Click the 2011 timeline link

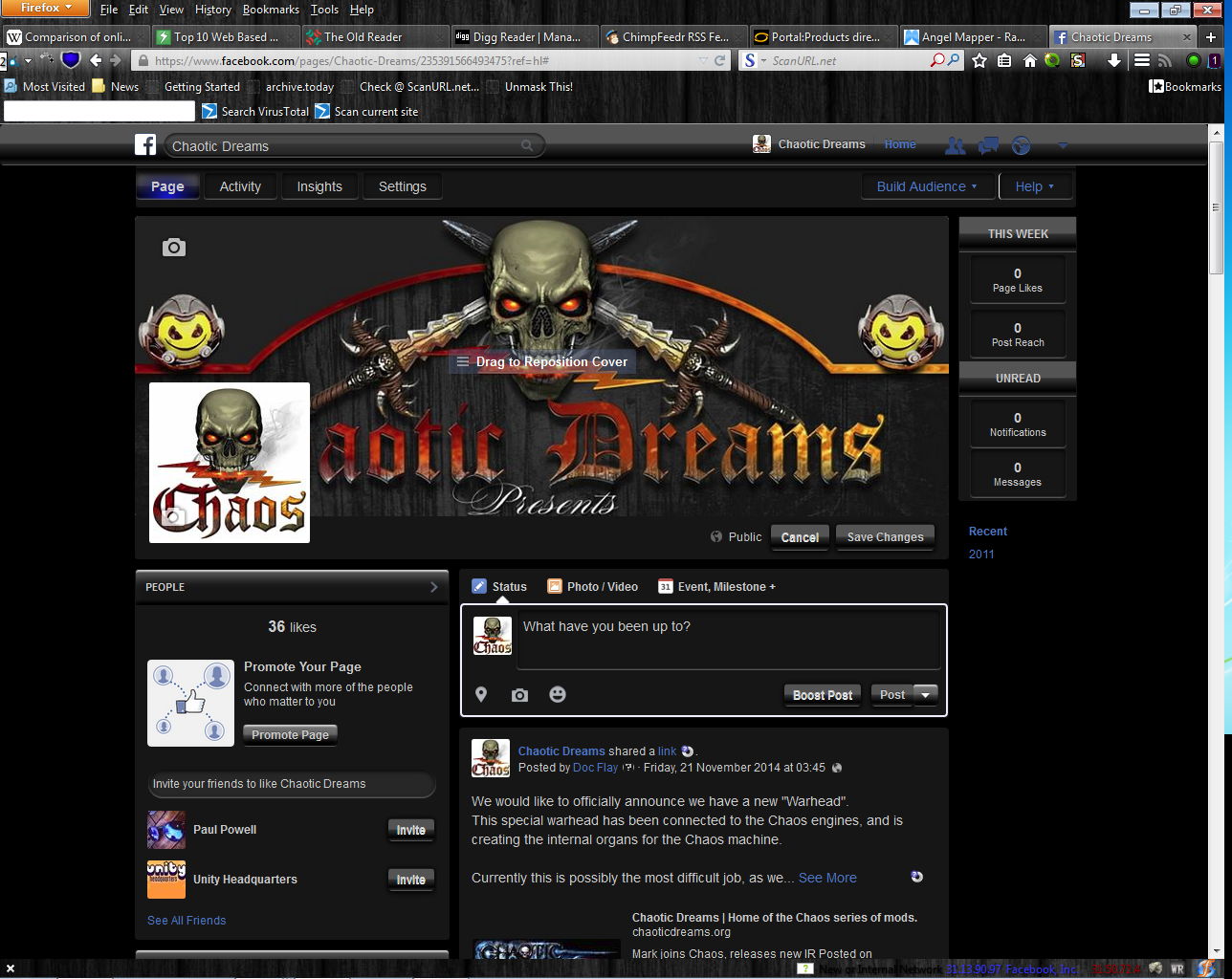click(x=981, y=554)
